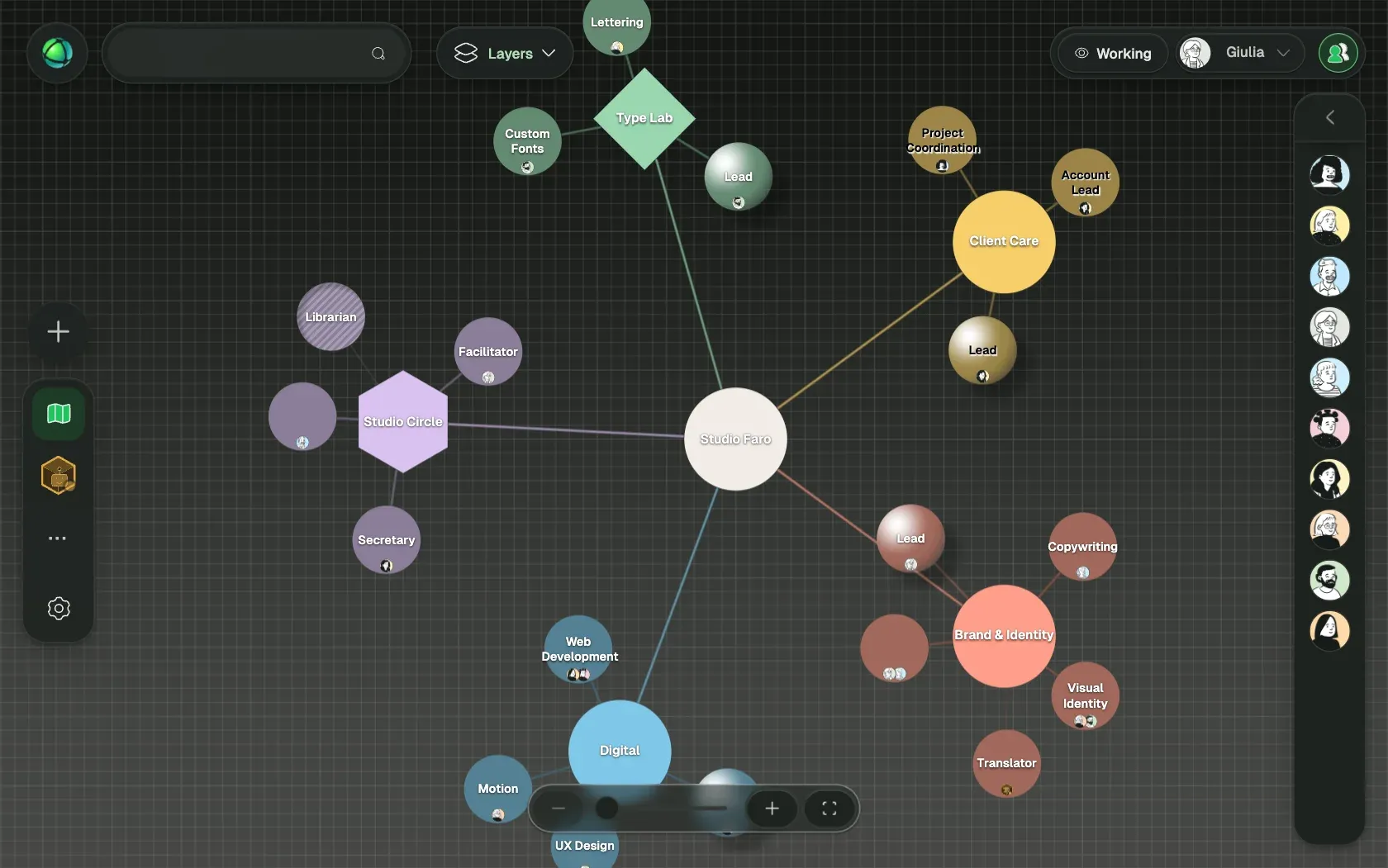Click the add plus button on left sidebar

(x=58, y=332)
